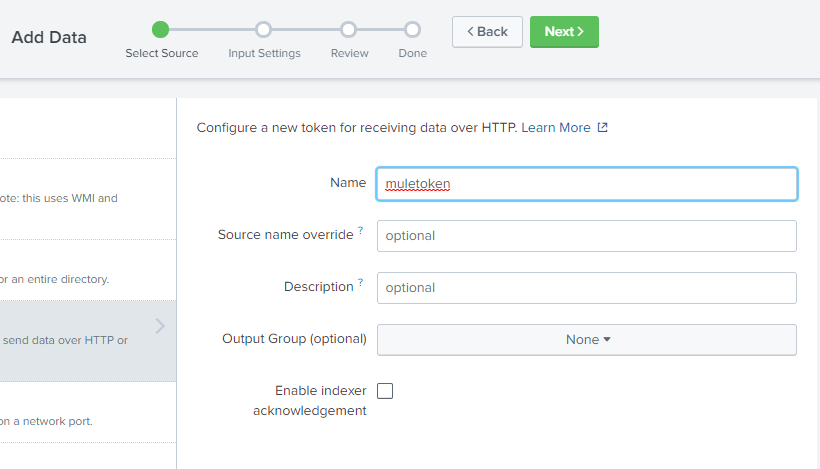Click the Name input field
The height and width of the screenshot is (469, 820).
(x=586, y=184)
